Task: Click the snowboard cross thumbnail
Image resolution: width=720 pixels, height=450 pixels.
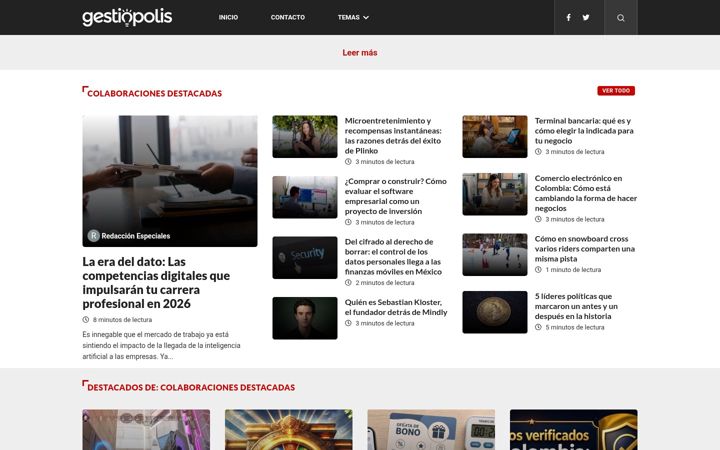Action: point(495,254)
